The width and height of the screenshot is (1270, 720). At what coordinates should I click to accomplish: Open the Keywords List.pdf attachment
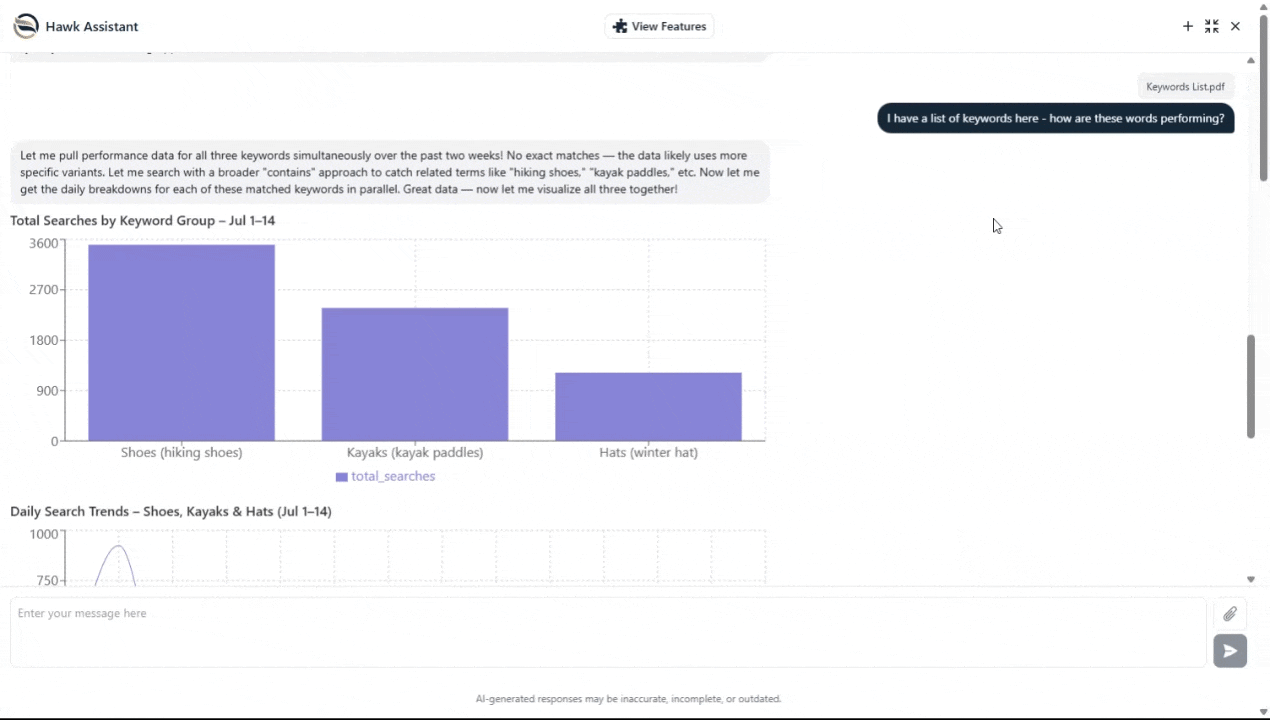[x=1185, y=87]
